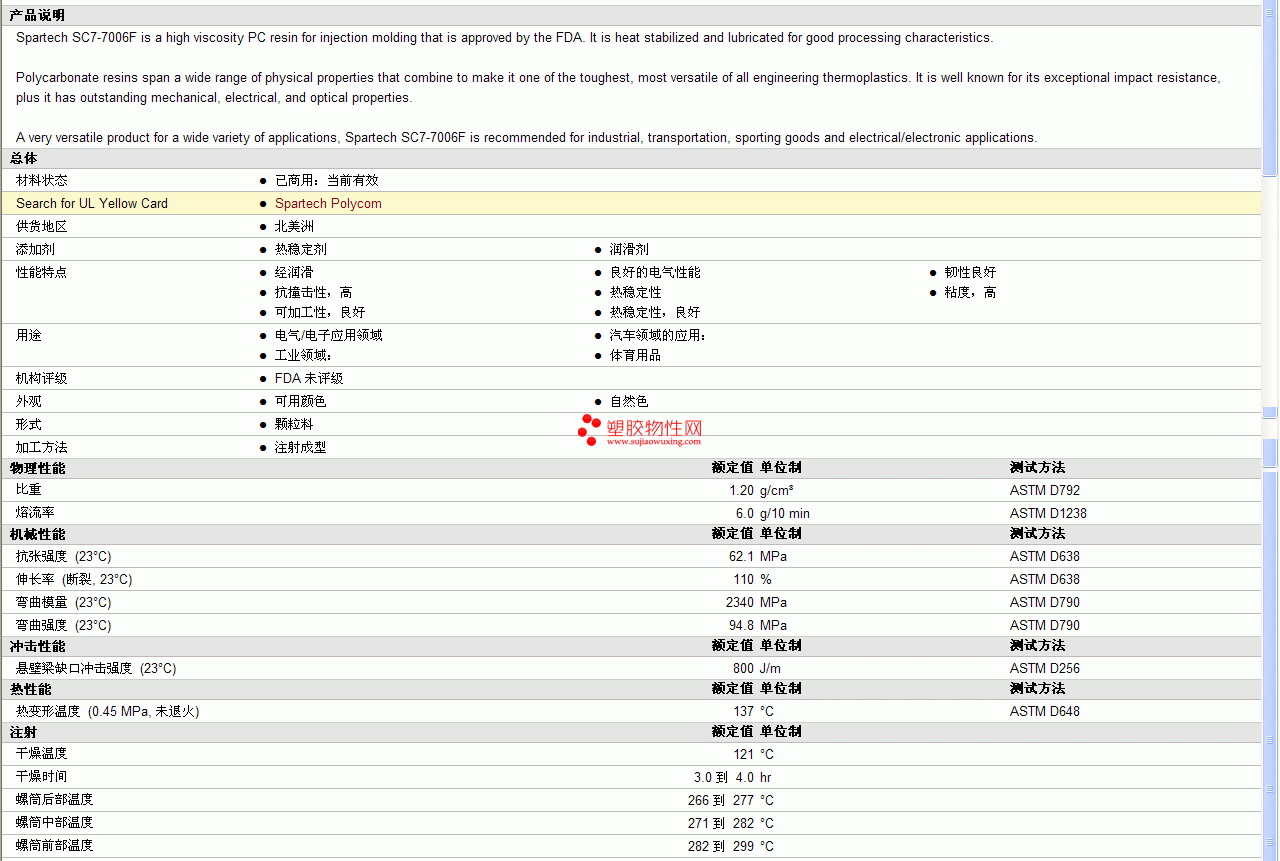Screen dimensions: 1280x861
Task: Click the 产品说明 section header
Action: 37,16
